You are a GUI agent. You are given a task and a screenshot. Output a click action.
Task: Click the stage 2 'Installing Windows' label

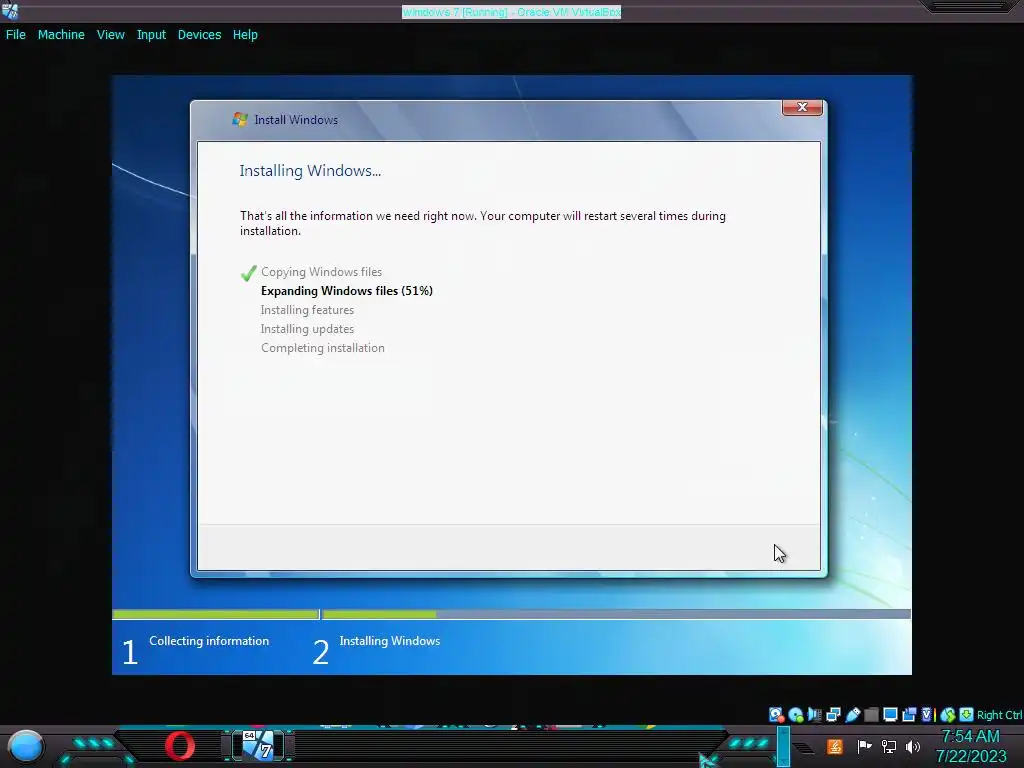390,641
